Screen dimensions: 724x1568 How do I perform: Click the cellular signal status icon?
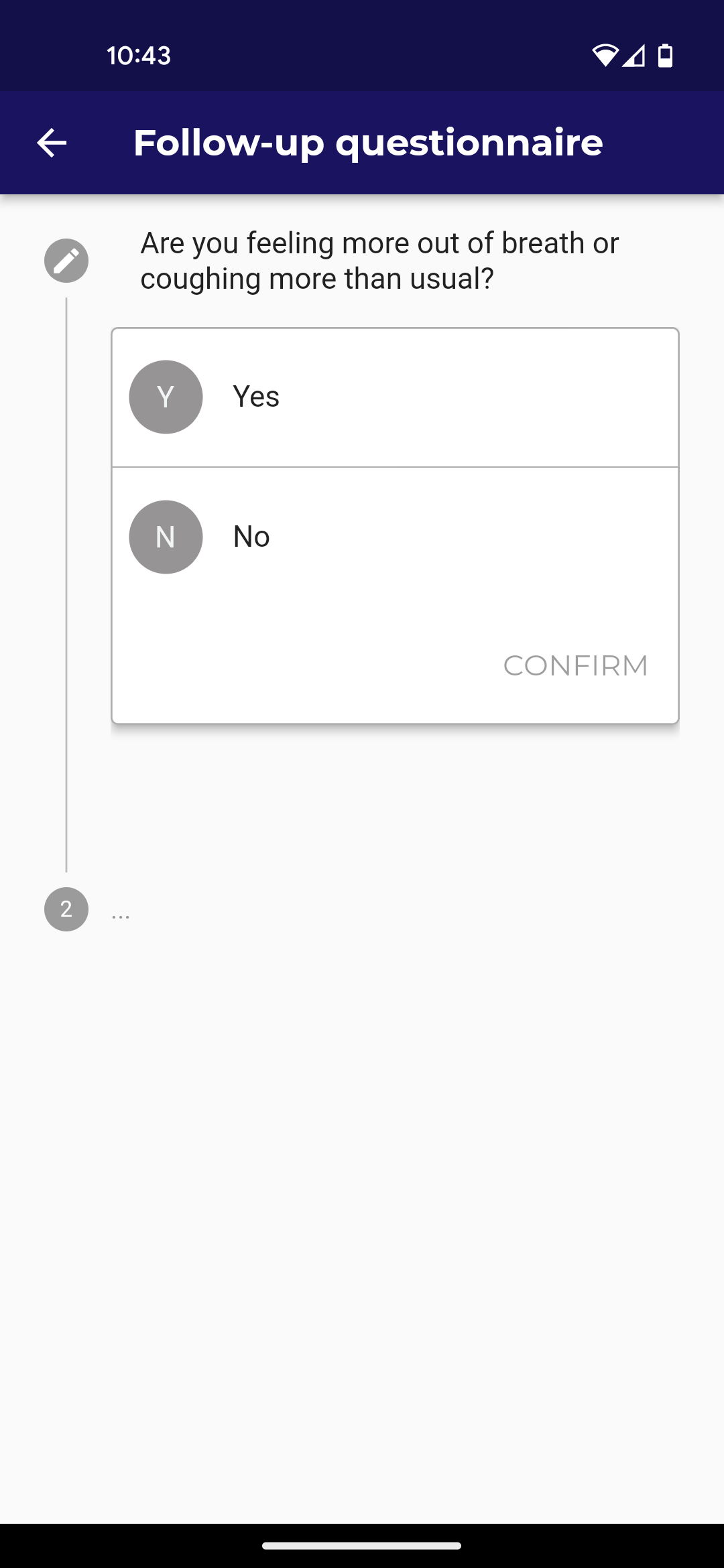point(633,56)
